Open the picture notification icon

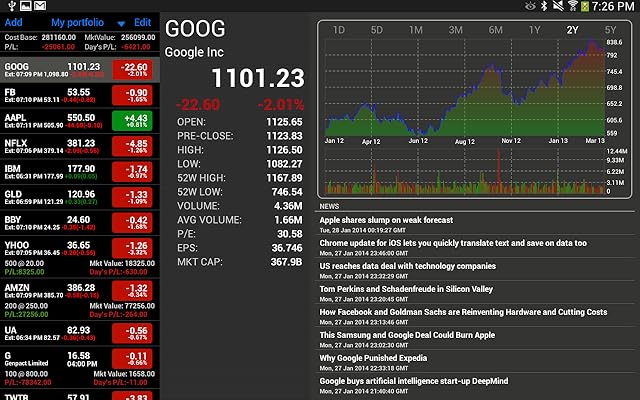26,6
